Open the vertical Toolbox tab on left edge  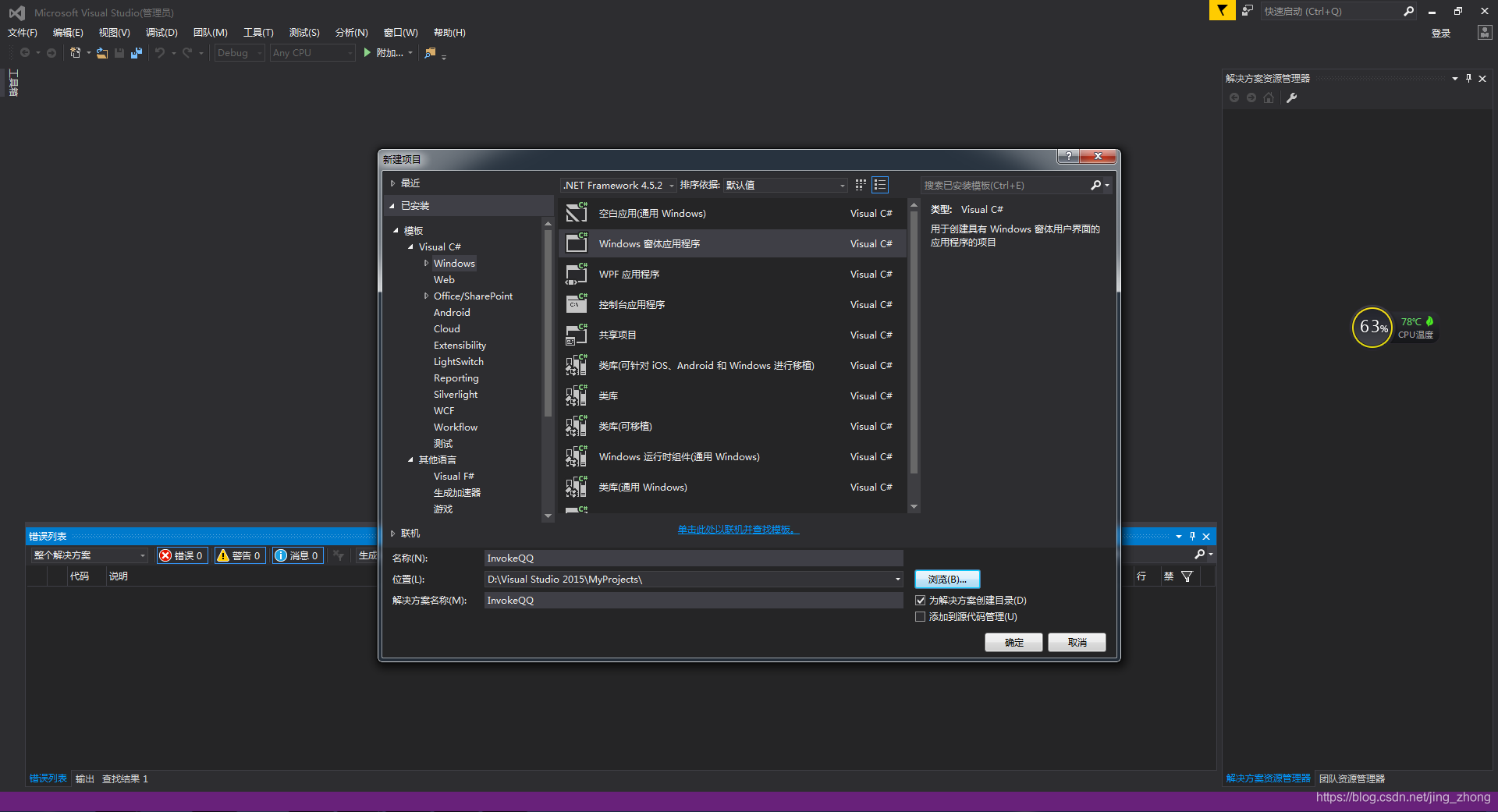coord(13,83)
